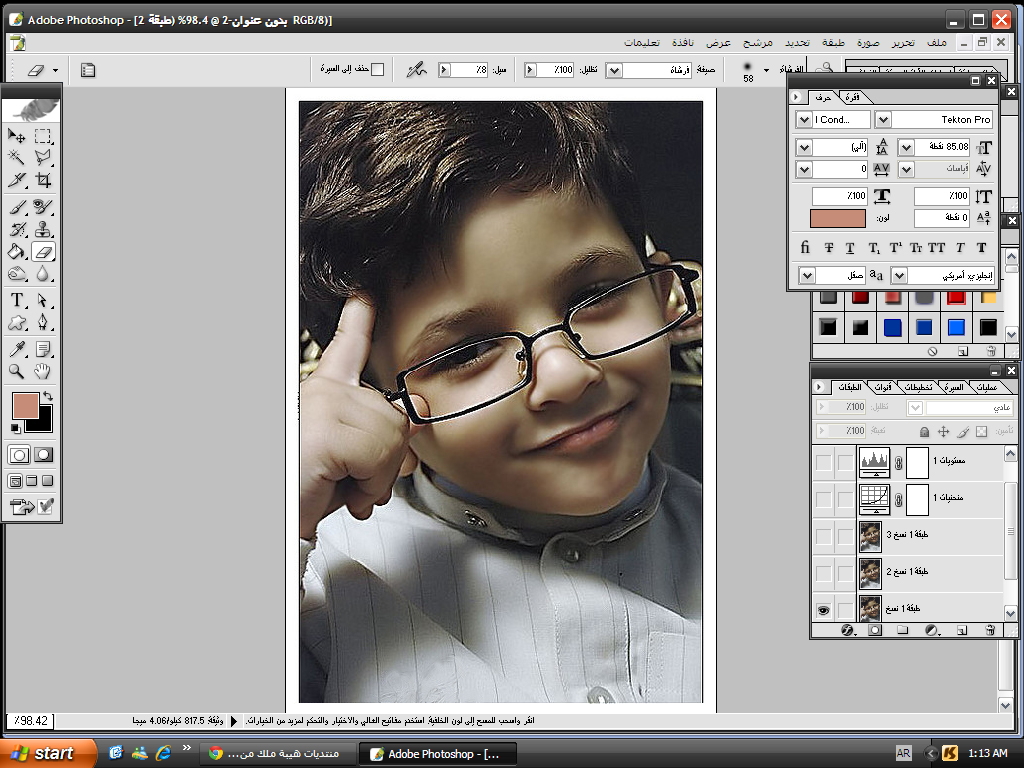Switch to the 'قنوات' Channels tab
1024x768 pixels.
(x=883, y=387)
